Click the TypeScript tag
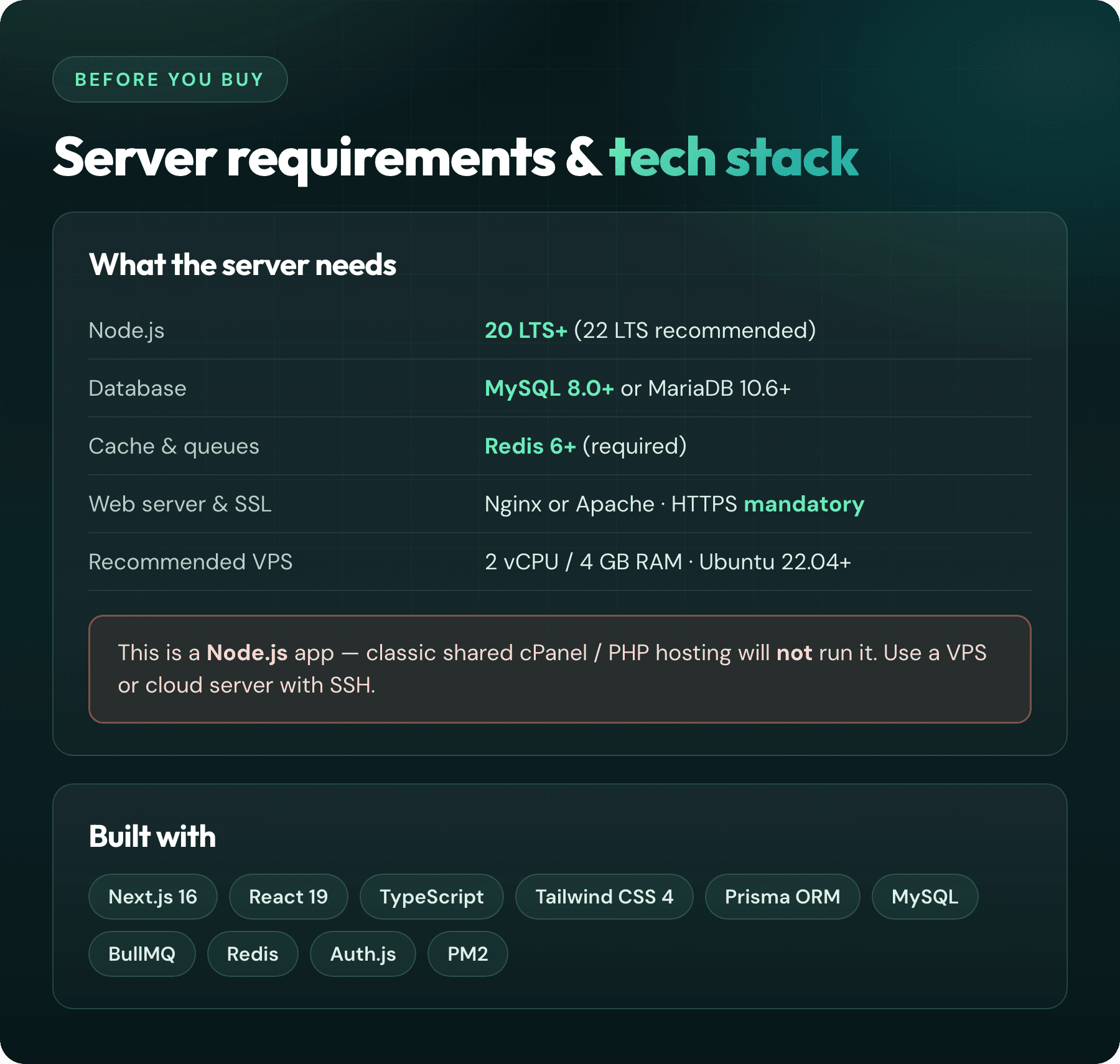This screenshot has width=1120, height=1064. click(x=432, y=897)
